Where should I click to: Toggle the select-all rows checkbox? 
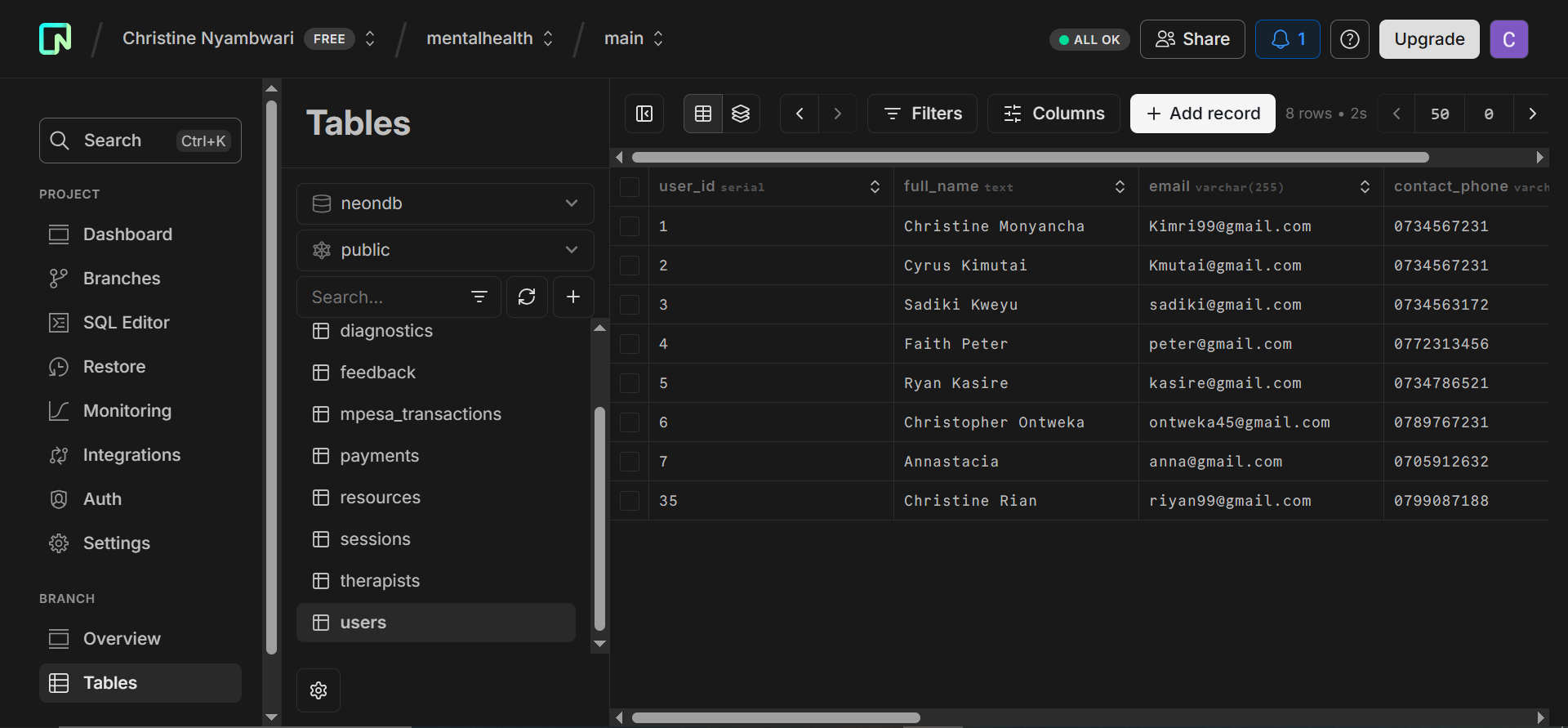[x=630, y=187]
